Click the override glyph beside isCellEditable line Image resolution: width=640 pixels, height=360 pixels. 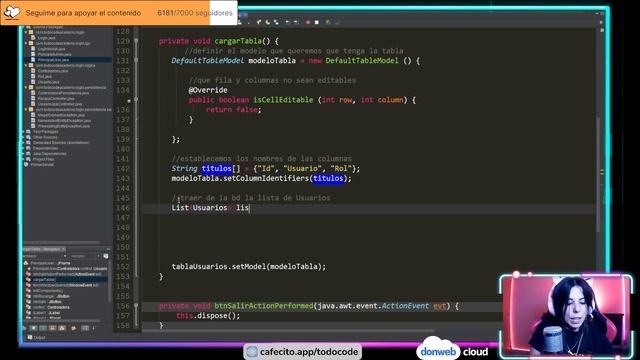click(129, 100)
